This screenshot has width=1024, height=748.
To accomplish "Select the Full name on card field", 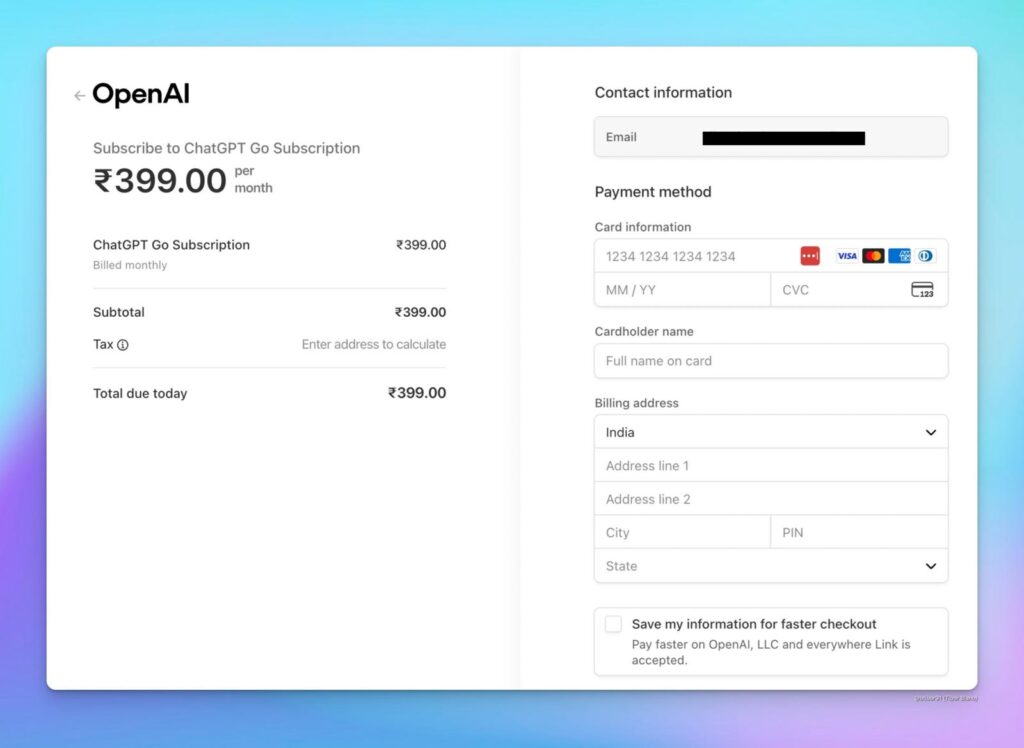I will [770, 361].
